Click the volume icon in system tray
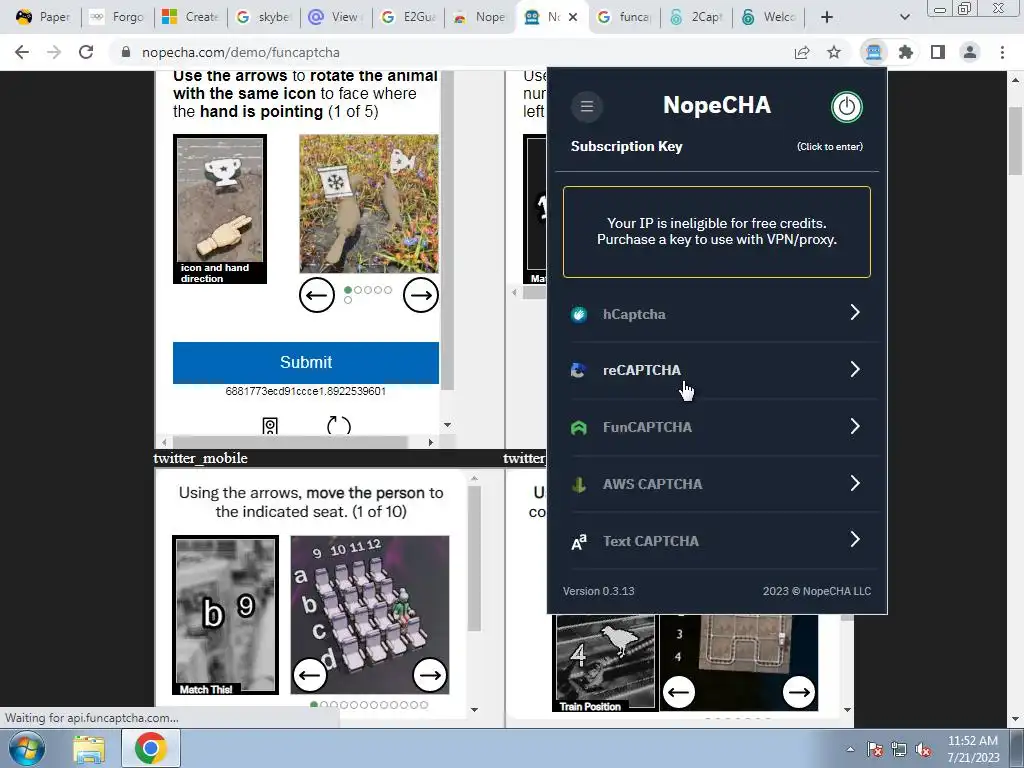 923,750
